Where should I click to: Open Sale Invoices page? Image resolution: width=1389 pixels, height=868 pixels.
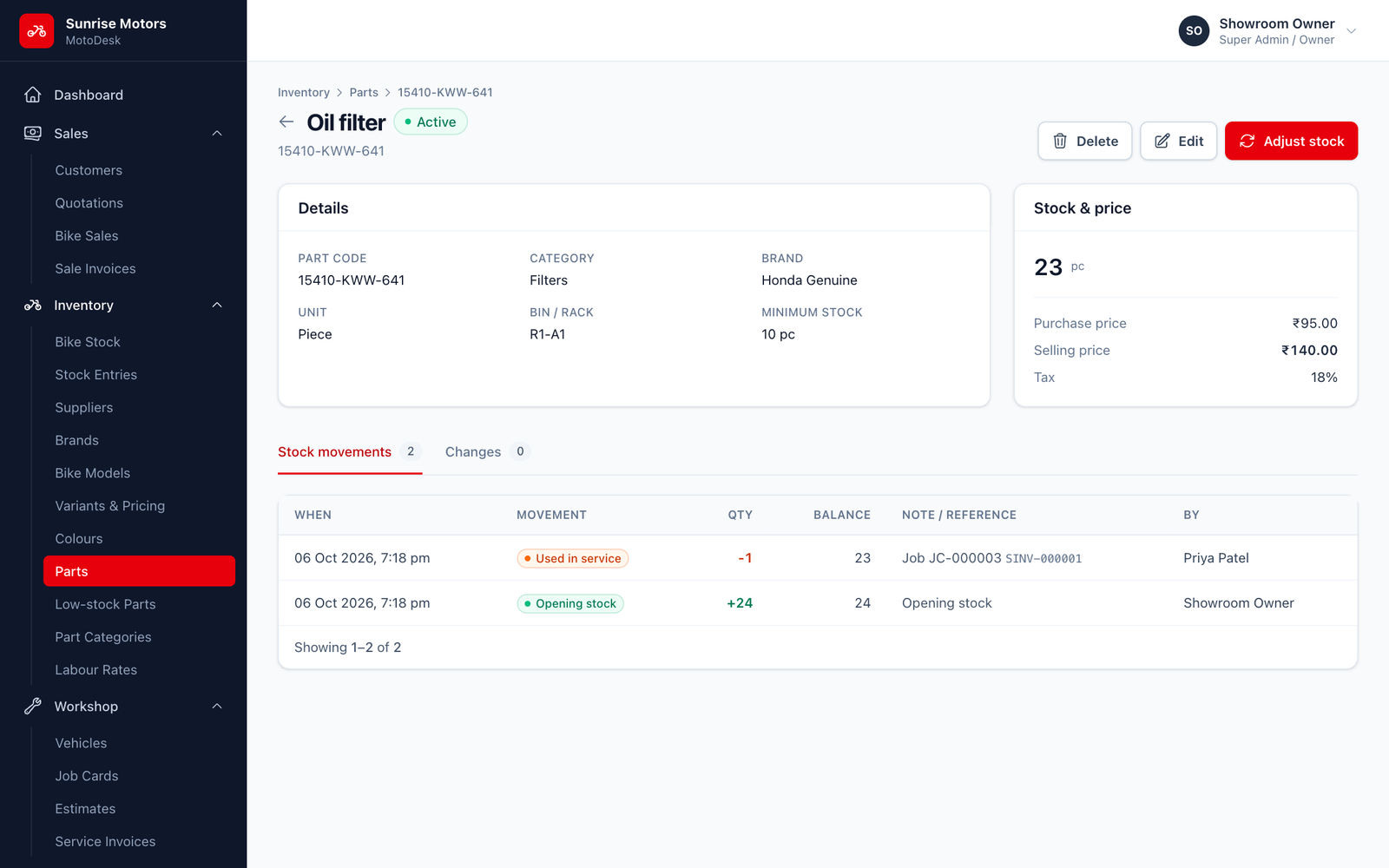tap(139, 269)
